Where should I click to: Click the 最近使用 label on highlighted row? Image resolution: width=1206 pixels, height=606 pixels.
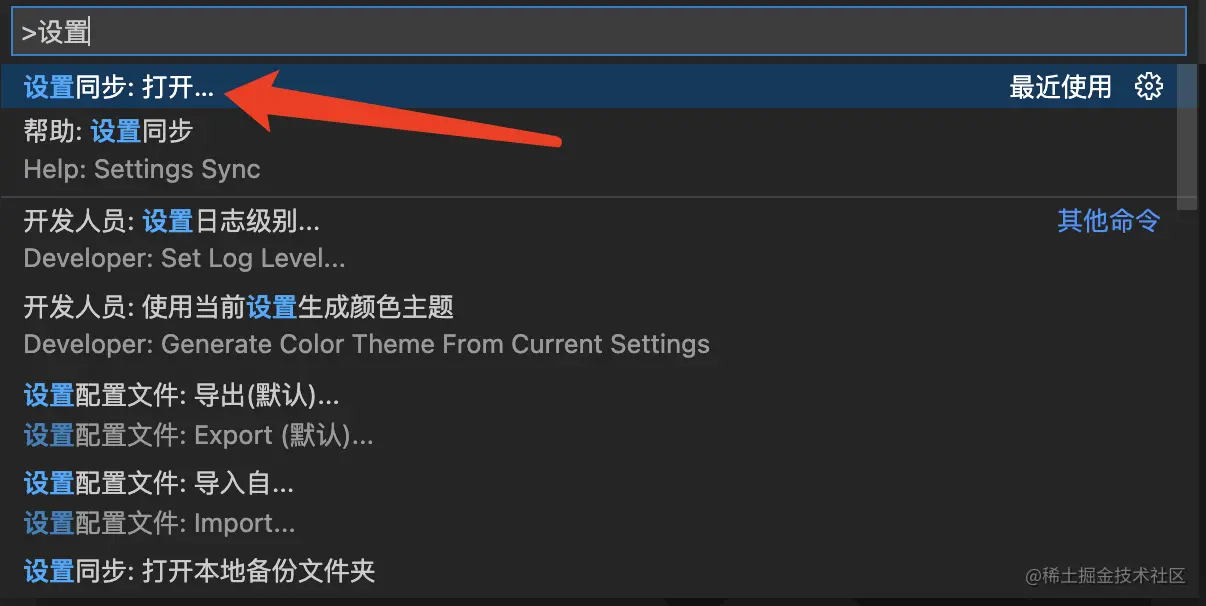click(x=1060, y=87)
